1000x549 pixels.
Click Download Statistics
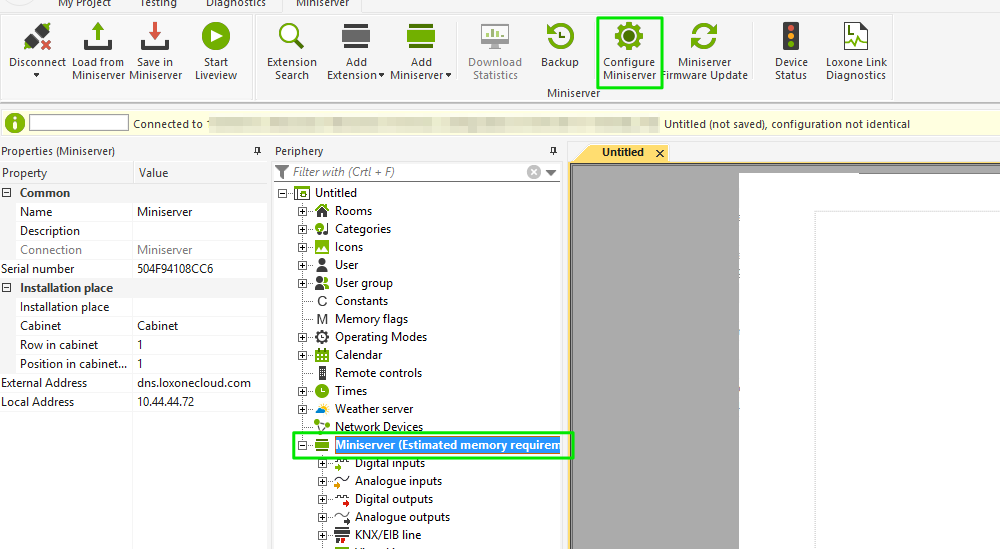click(x=495, y=52)
